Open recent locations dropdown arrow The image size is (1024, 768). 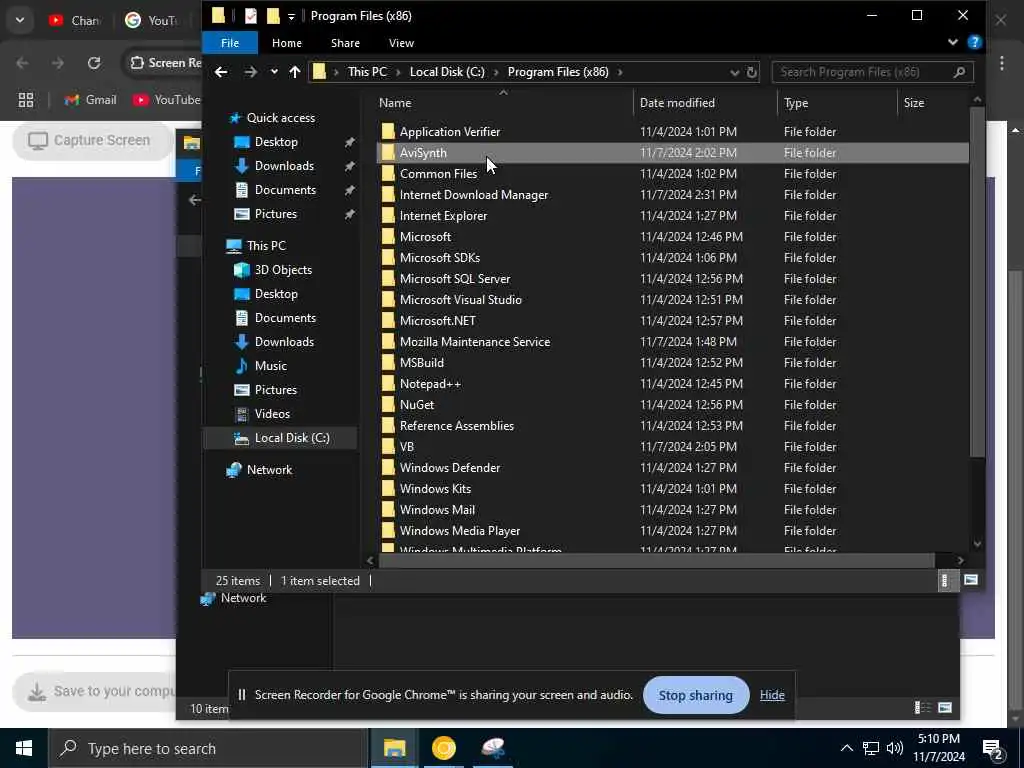click(x=274, y=72)
